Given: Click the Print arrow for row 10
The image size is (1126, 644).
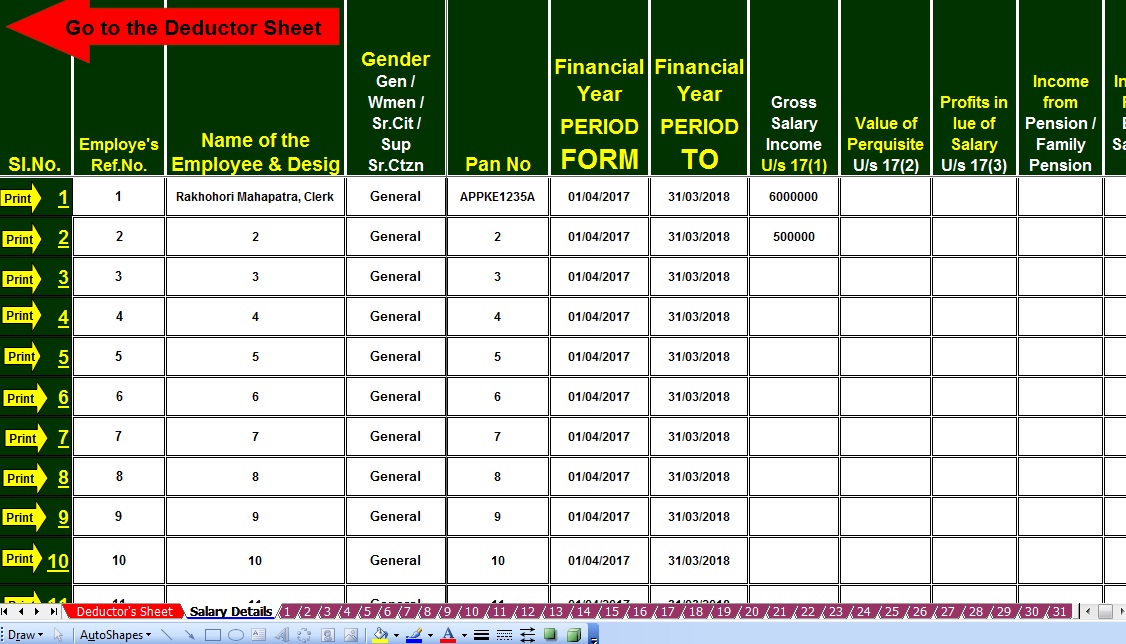Looking at the screenshot, I should pyautogui.click(x=22, y=559).
